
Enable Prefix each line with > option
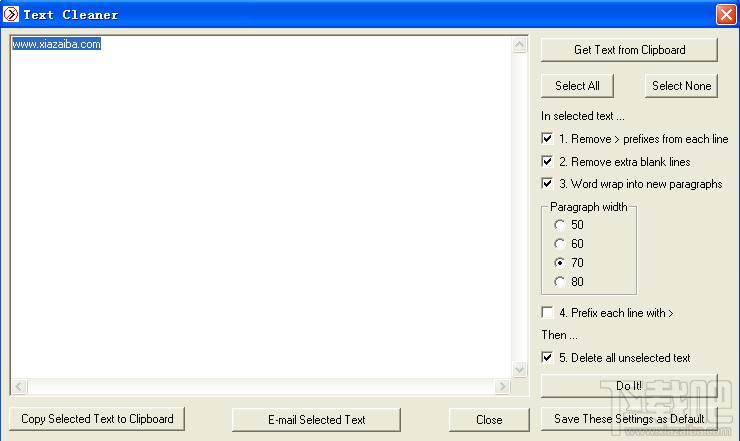point(547,313)
